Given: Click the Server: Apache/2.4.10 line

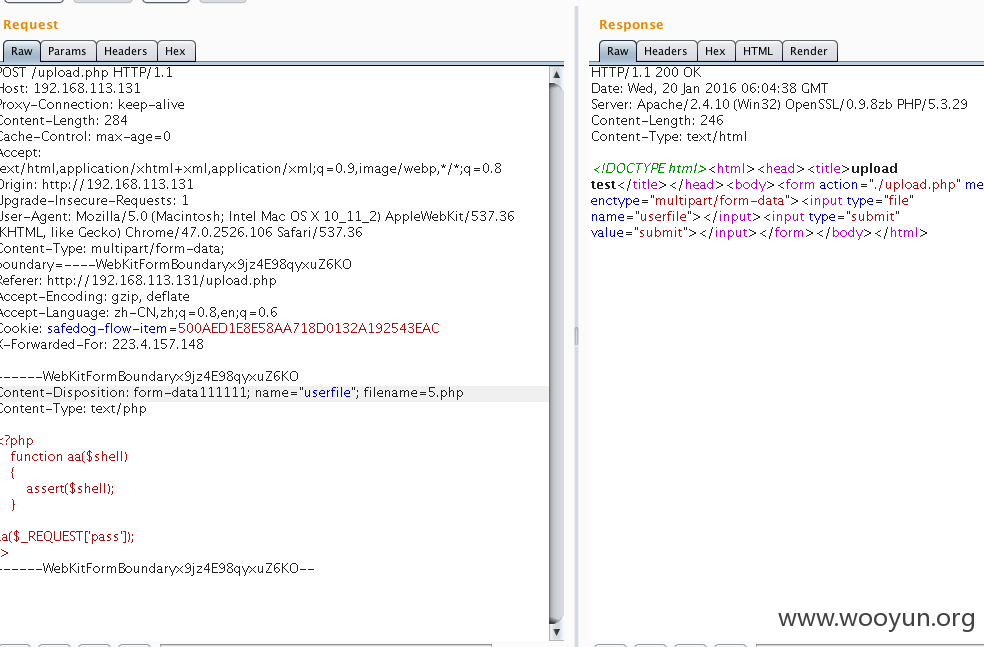Looking at the screenshot, I should coord(779,105).
